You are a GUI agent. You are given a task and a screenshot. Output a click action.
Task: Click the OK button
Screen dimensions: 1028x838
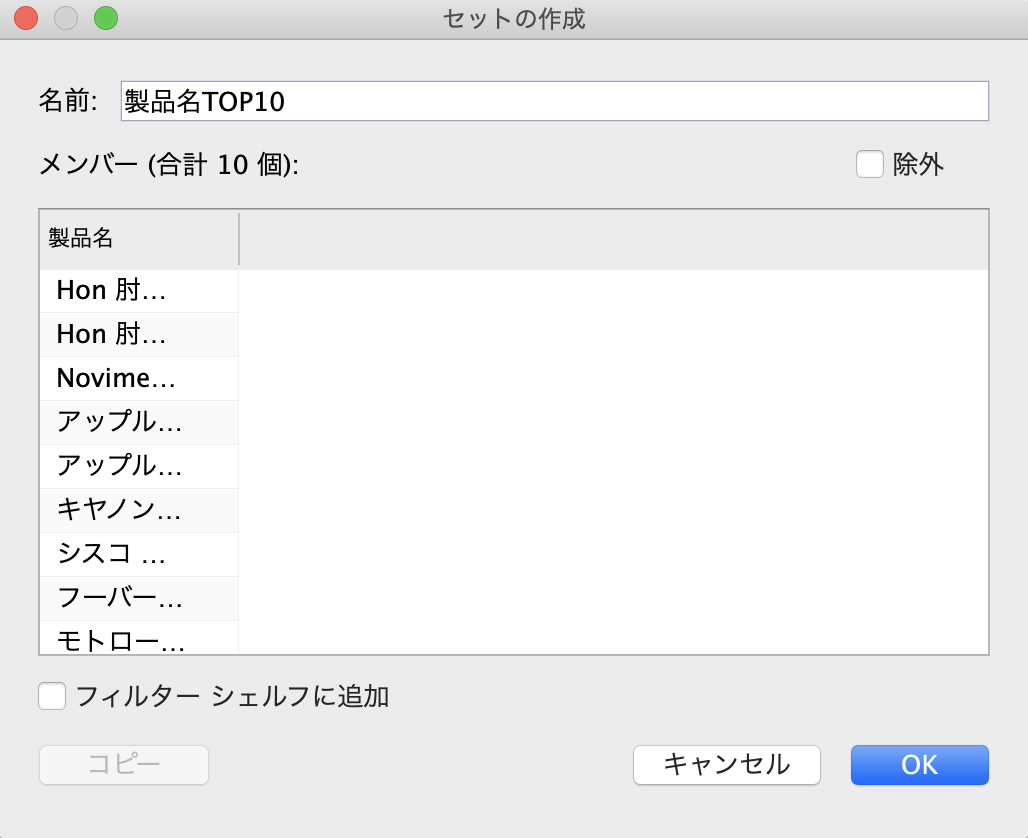pos(919,765)
